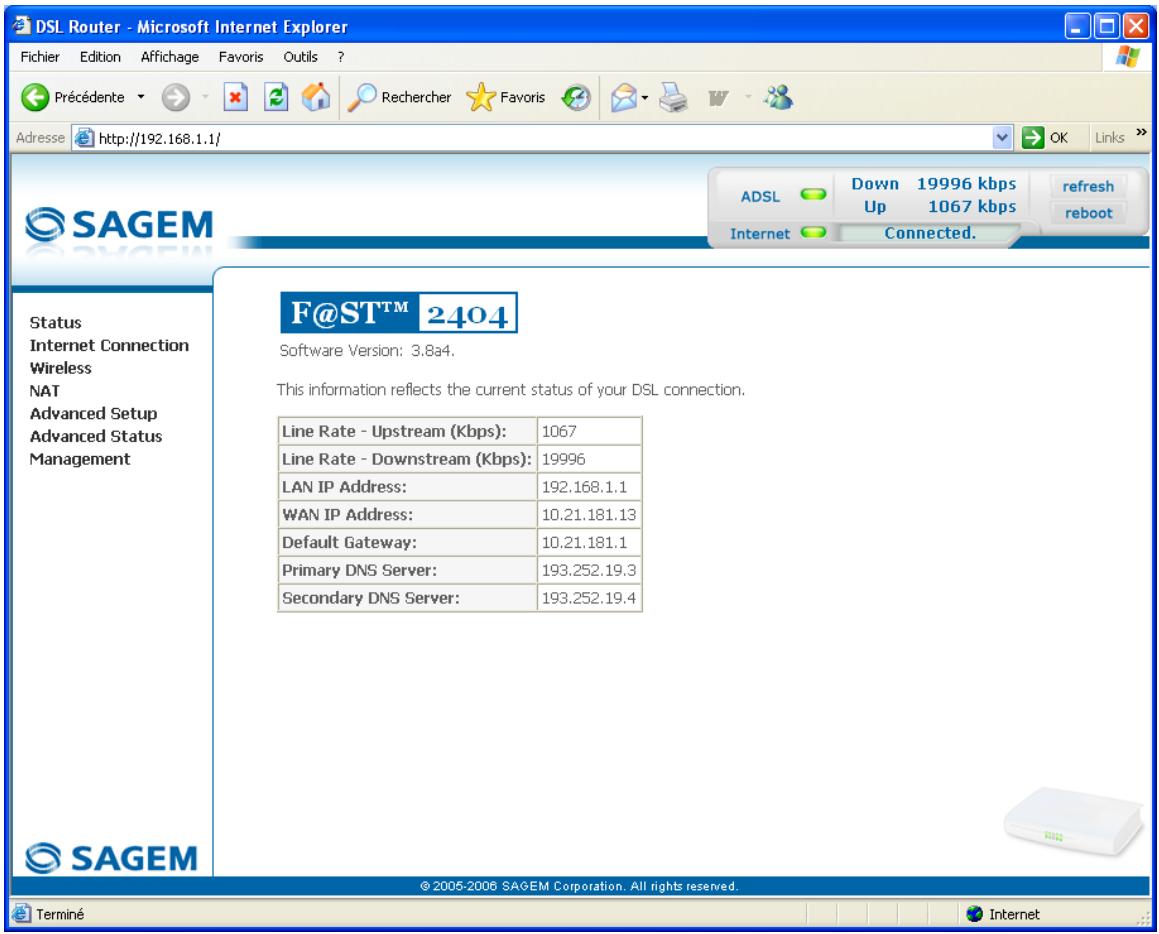Click Software Version: 3.8a4. text
This screenshot has width=1159, height=934.
tap(367, 350)
